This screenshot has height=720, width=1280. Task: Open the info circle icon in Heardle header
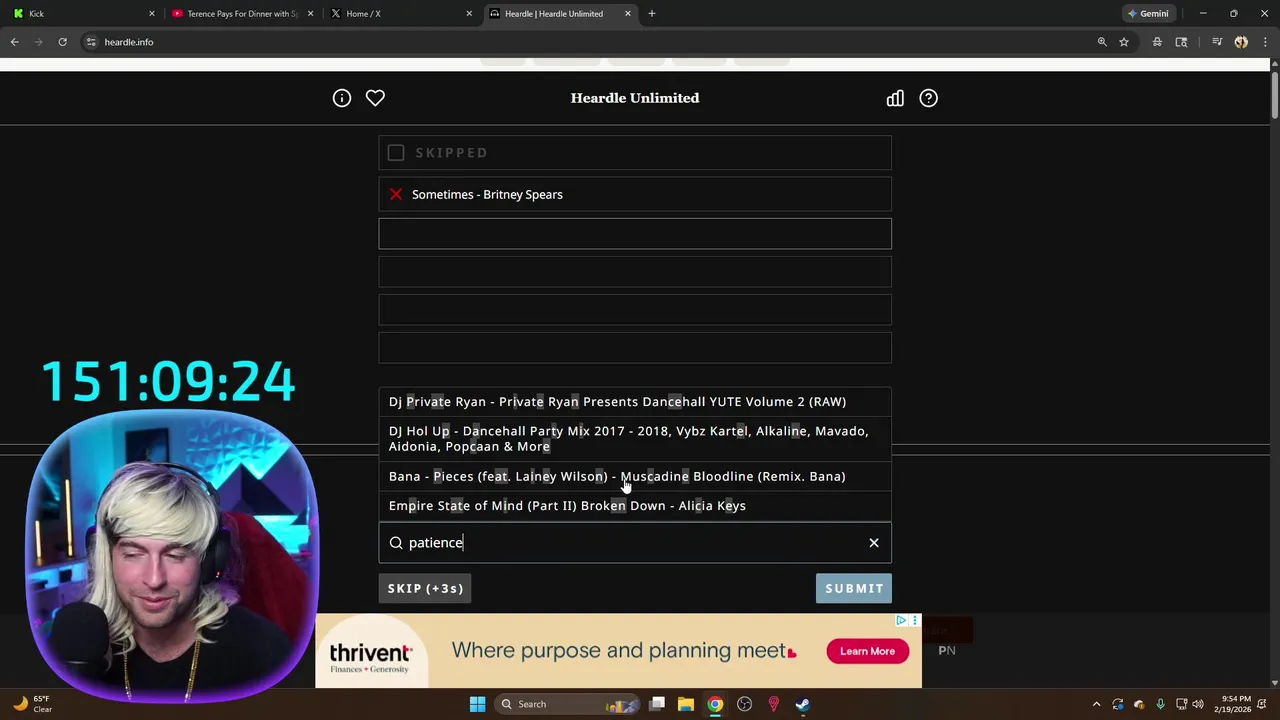tap(342, 98)
